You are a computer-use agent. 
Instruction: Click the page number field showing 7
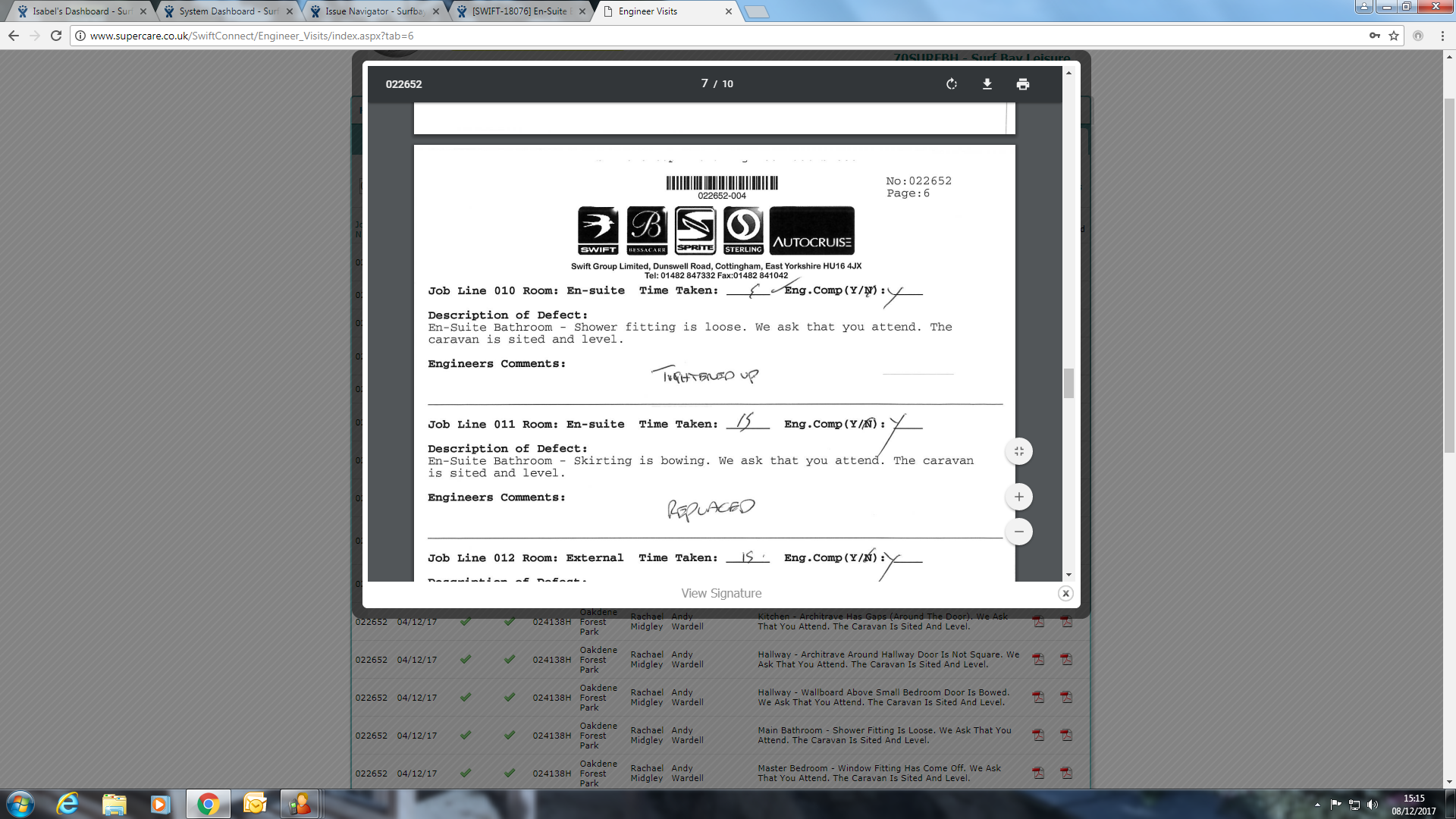[x=704, y=83]
